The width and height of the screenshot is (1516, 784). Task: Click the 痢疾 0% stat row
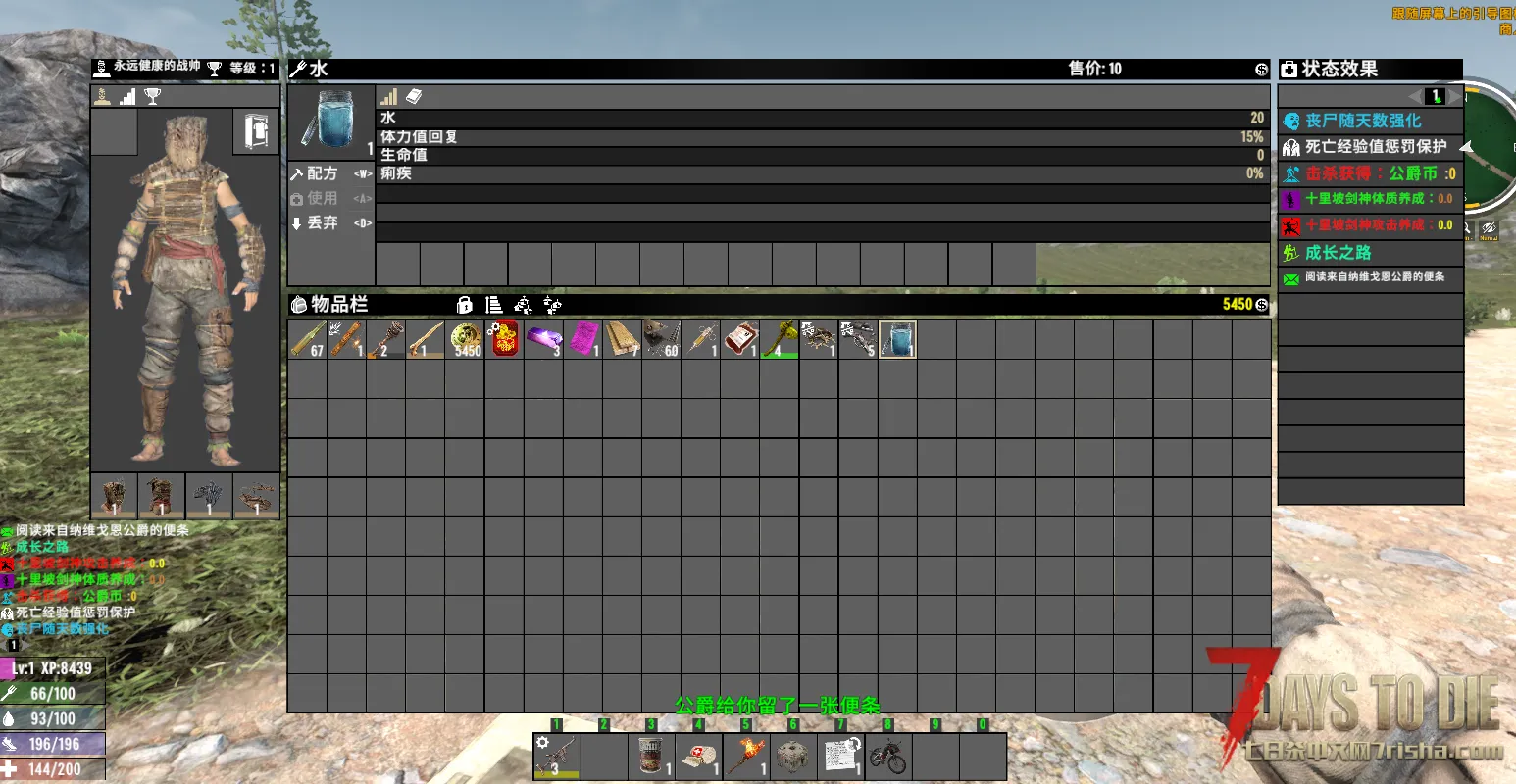point(822,173)
